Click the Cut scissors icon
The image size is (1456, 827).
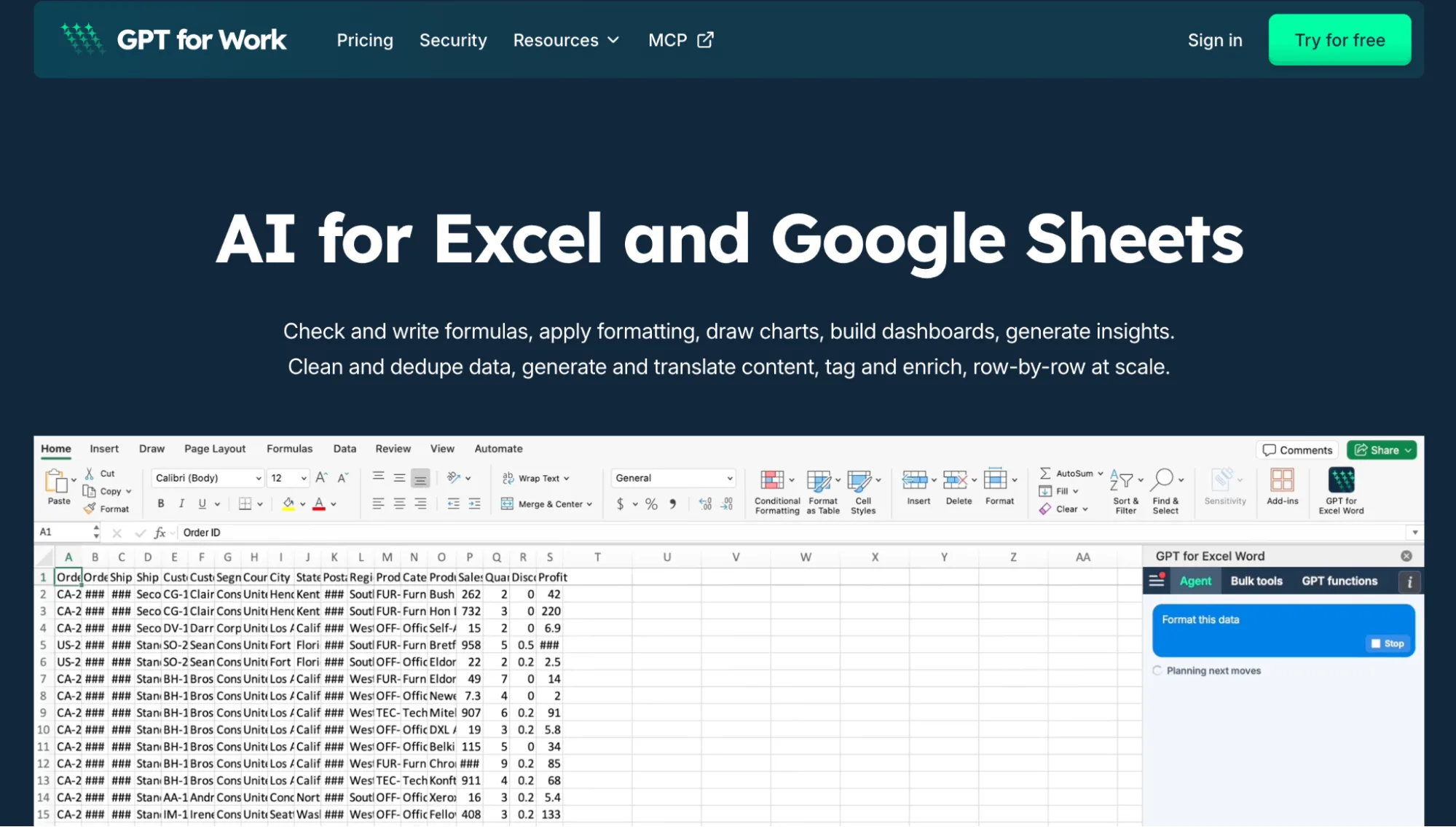(89, 474)
